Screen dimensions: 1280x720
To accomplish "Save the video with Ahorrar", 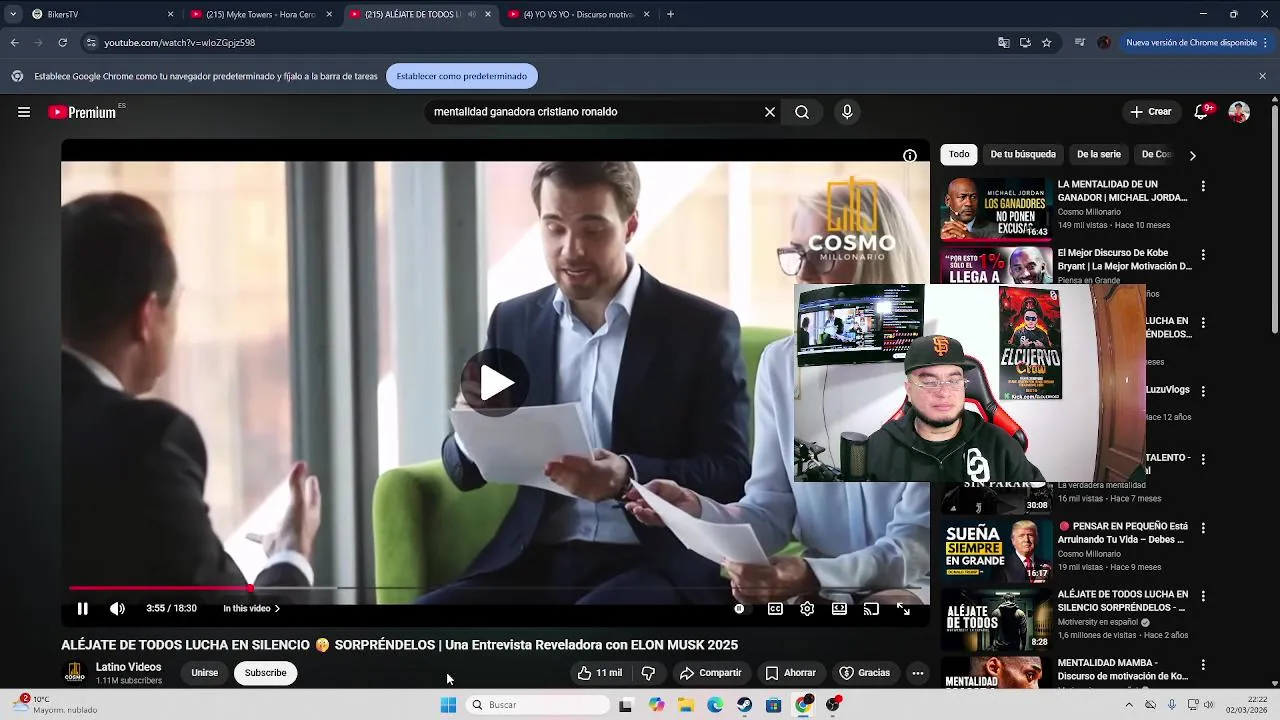I will (x=790, y=673).
